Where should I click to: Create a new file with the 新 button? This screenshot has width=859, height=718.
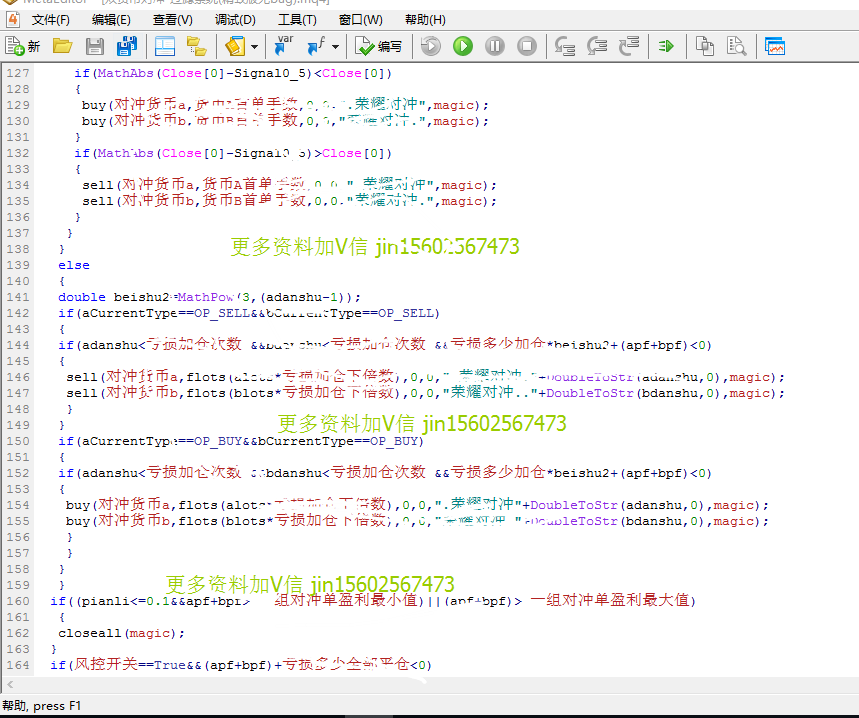(x=22, y=47)
